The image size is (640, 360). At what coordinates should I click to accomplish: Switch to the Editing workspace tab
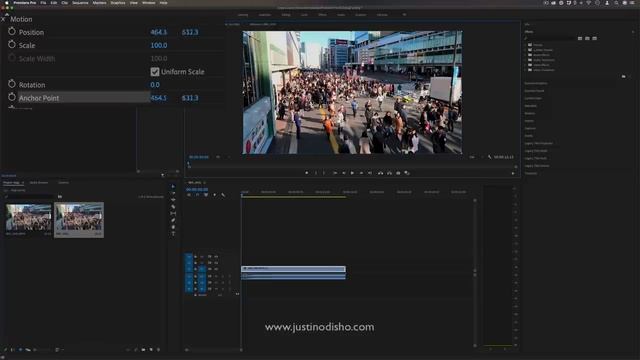point(286,15)
